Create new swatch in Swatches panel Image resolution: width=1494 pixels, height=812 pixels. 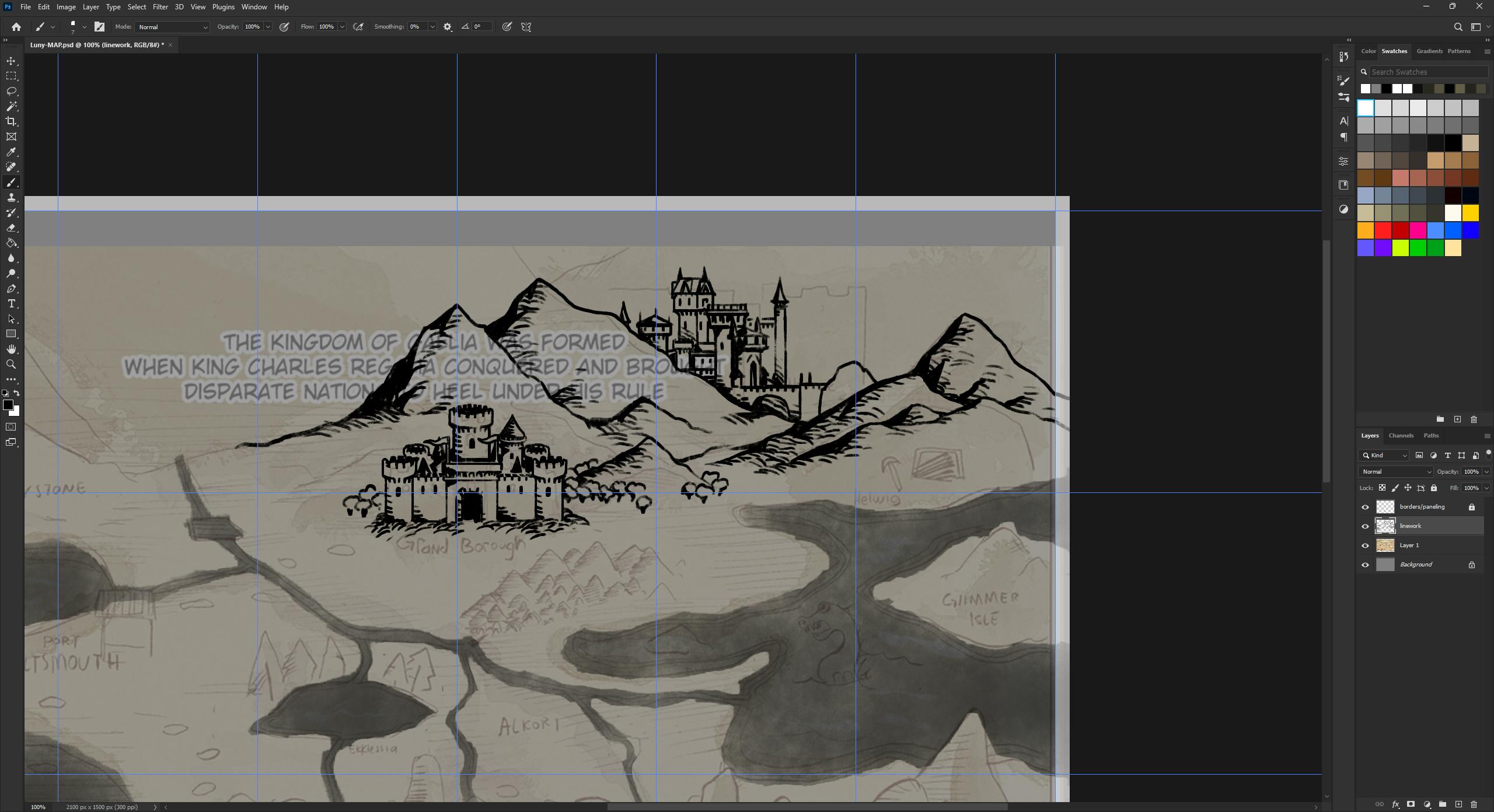(1457, 419)
